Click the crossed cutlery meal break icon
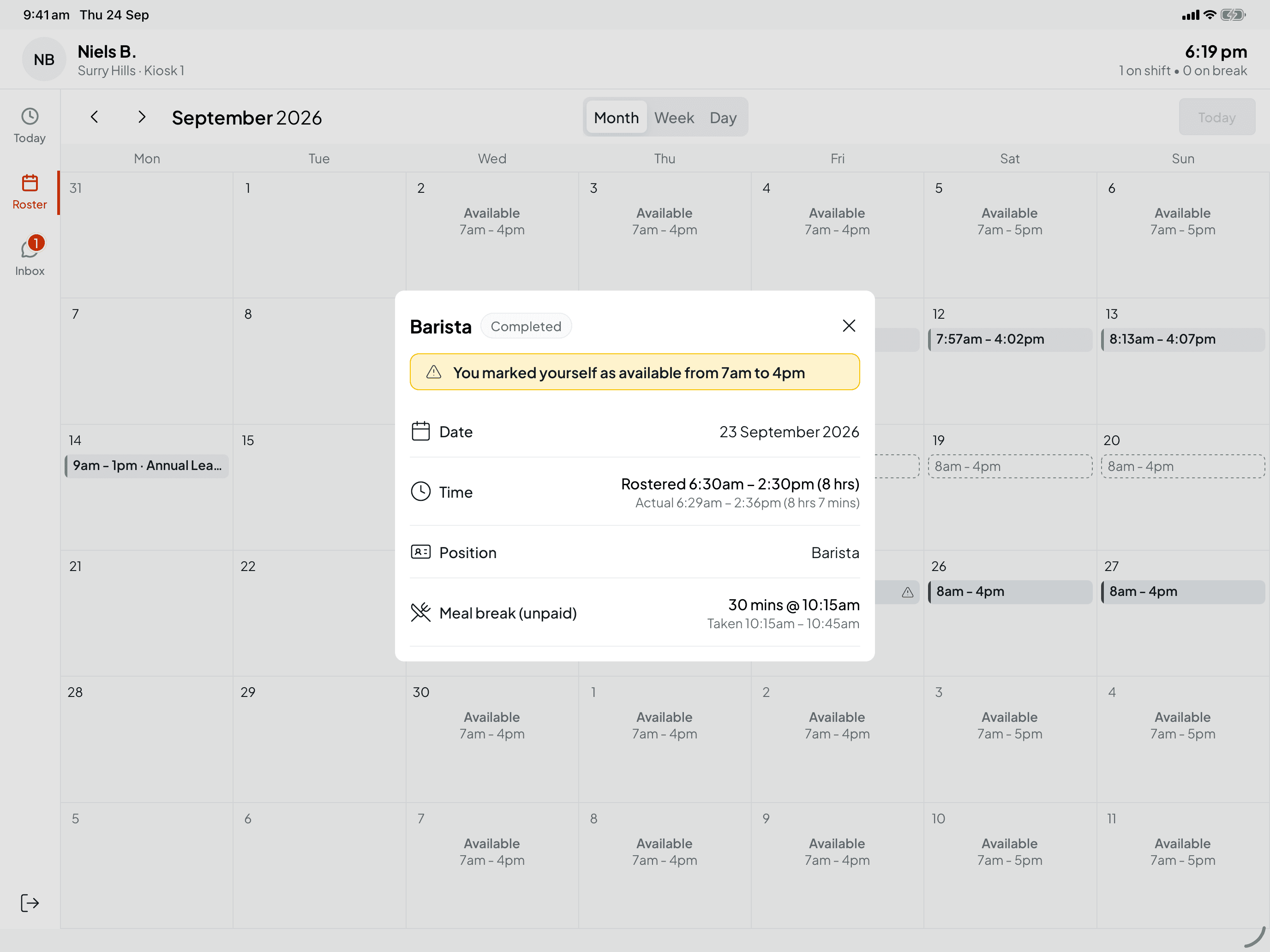 [421, 612]
